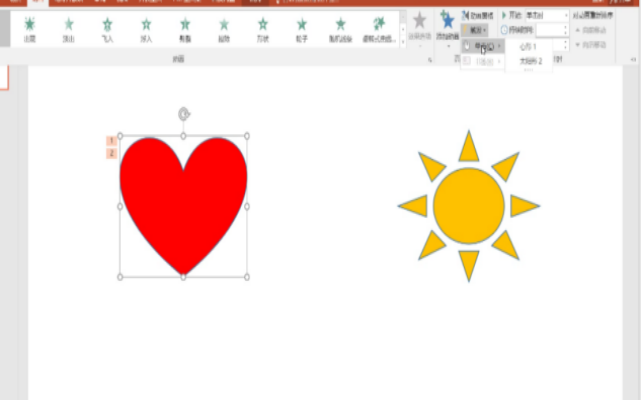Click the 添加动画 (Add Animation) blue star

pyautogui.click(x=447, y=22)
